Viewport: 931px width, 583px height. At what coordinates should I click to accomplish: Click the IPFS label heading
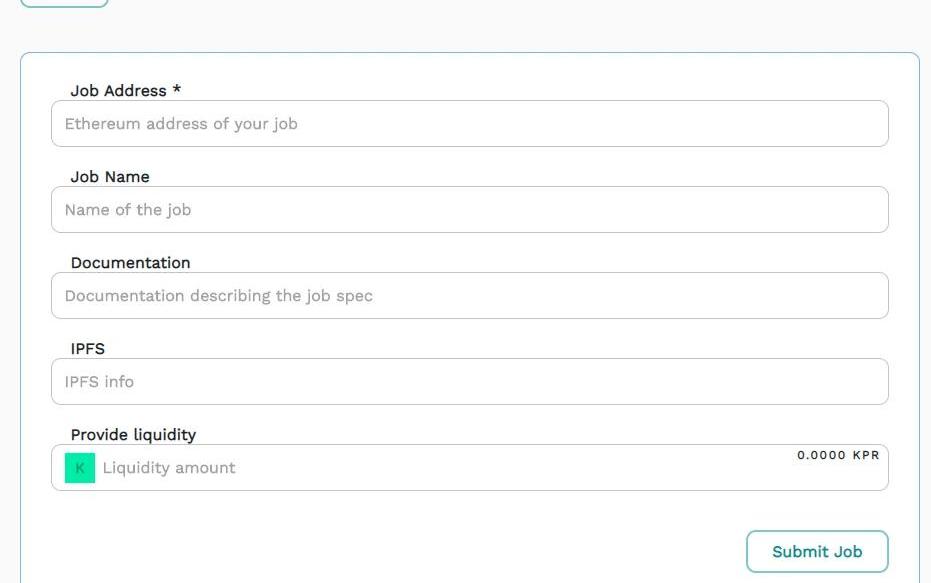88,349
